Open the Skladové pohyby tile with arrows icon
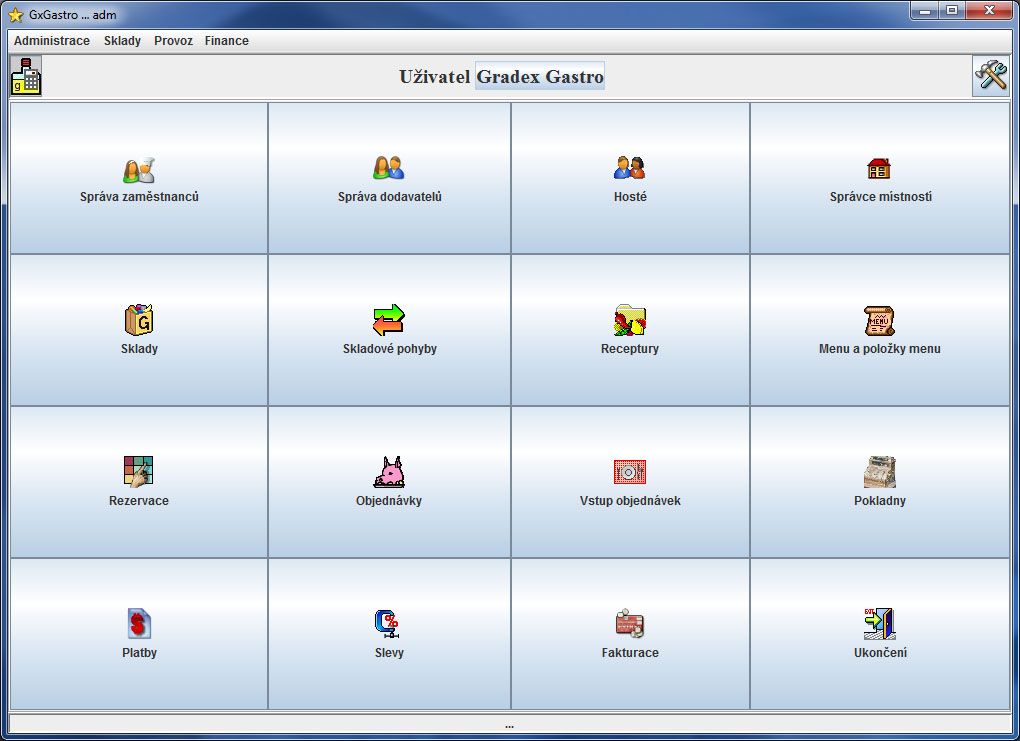 [389, 330]
